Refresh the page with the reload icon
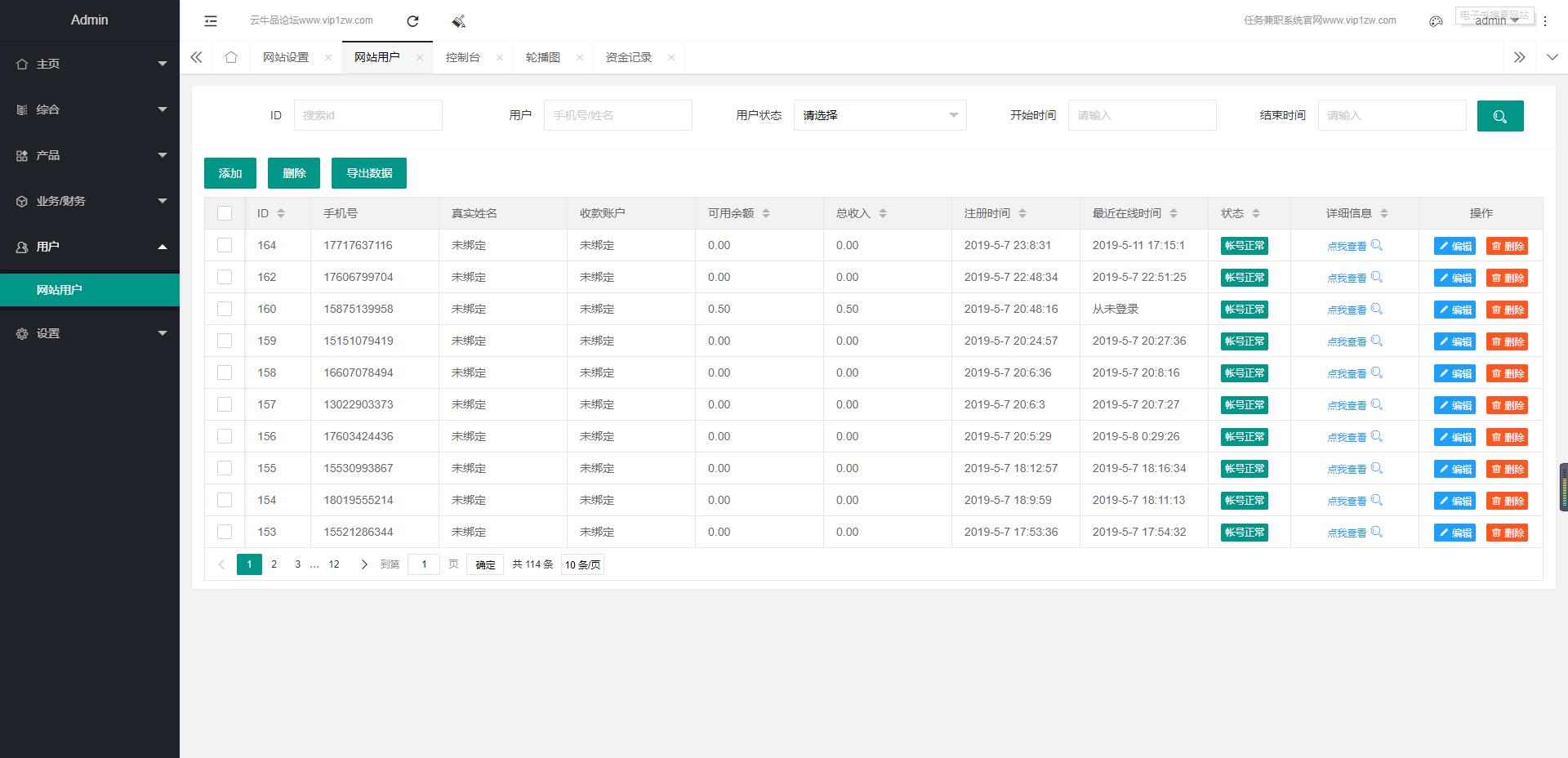The width and height of the screenshot is (1568, 758). 412,21
